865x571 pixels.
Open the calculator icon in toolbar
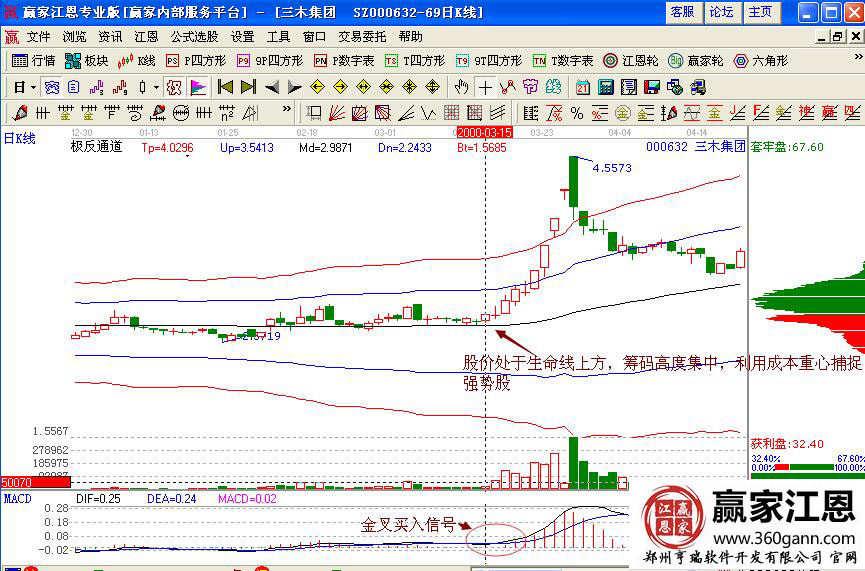click(605, 86)
